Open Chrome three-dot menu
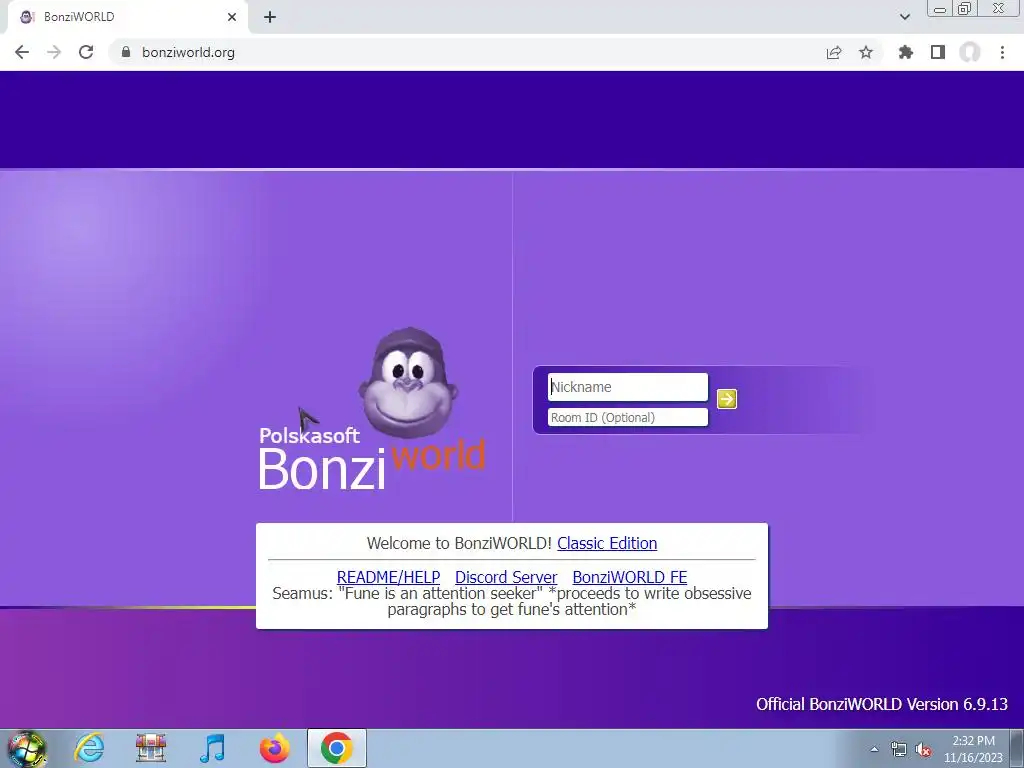The width and height of the screenshot is (1024, 768). pyautogui.click(x=1002, y=52)
